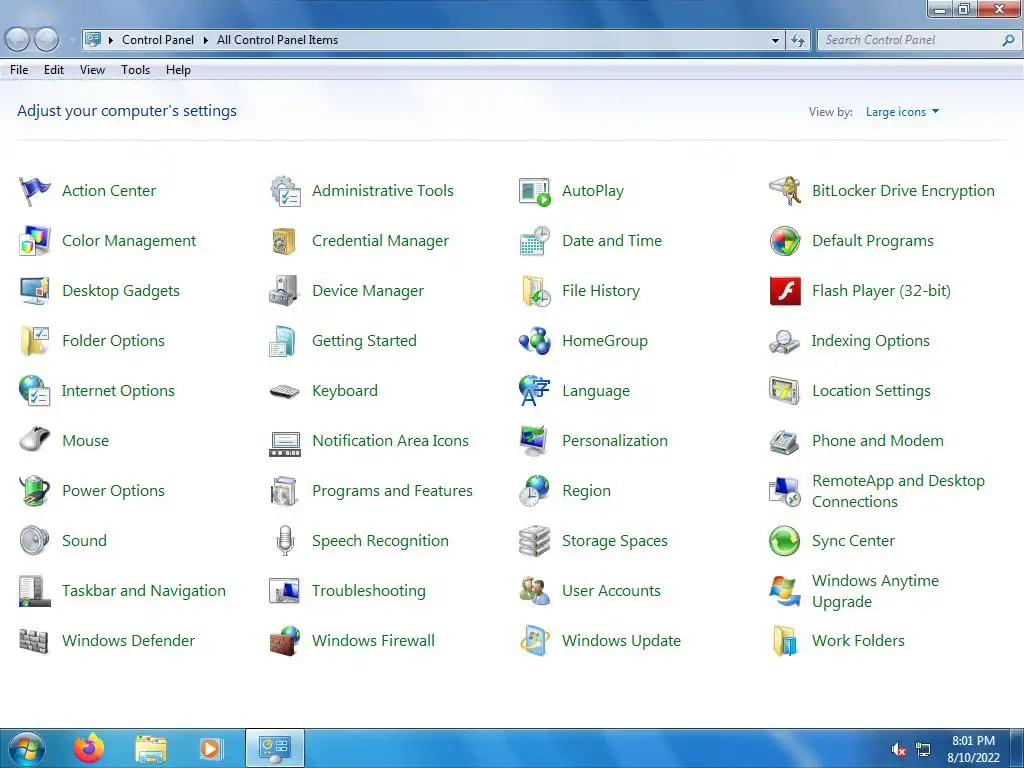Open the Desktop Gadgets icon
Viewport: 1024px width, 768px height.
(35, 291)
